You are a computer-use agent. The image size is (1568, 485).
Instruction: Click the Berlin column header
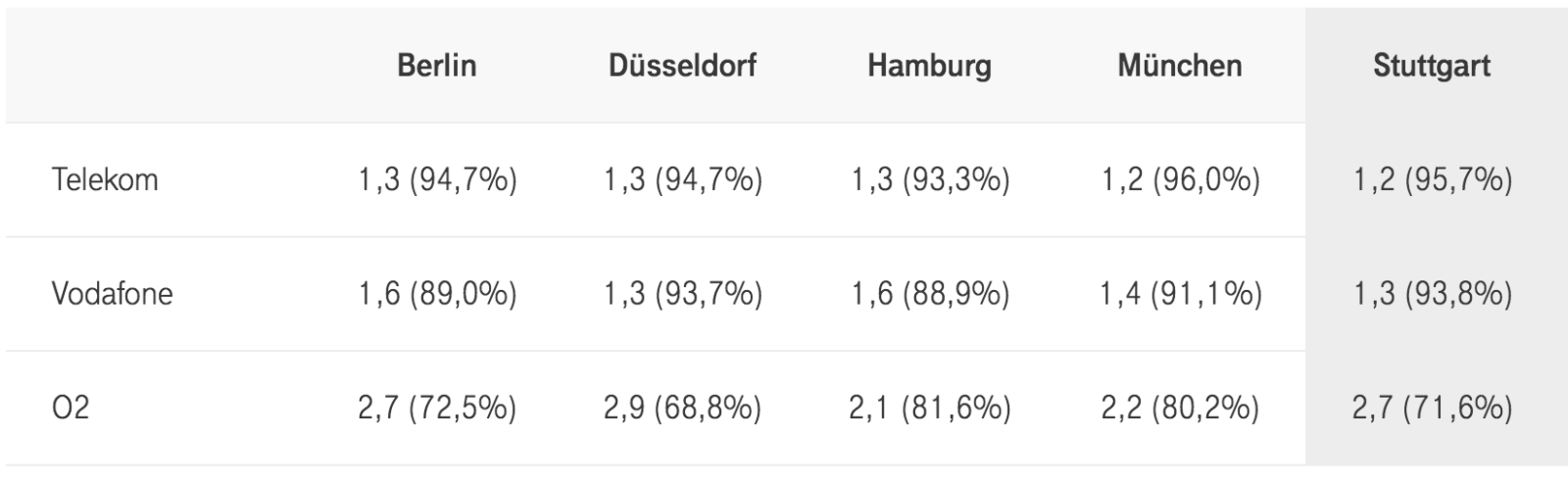point(437,66)
